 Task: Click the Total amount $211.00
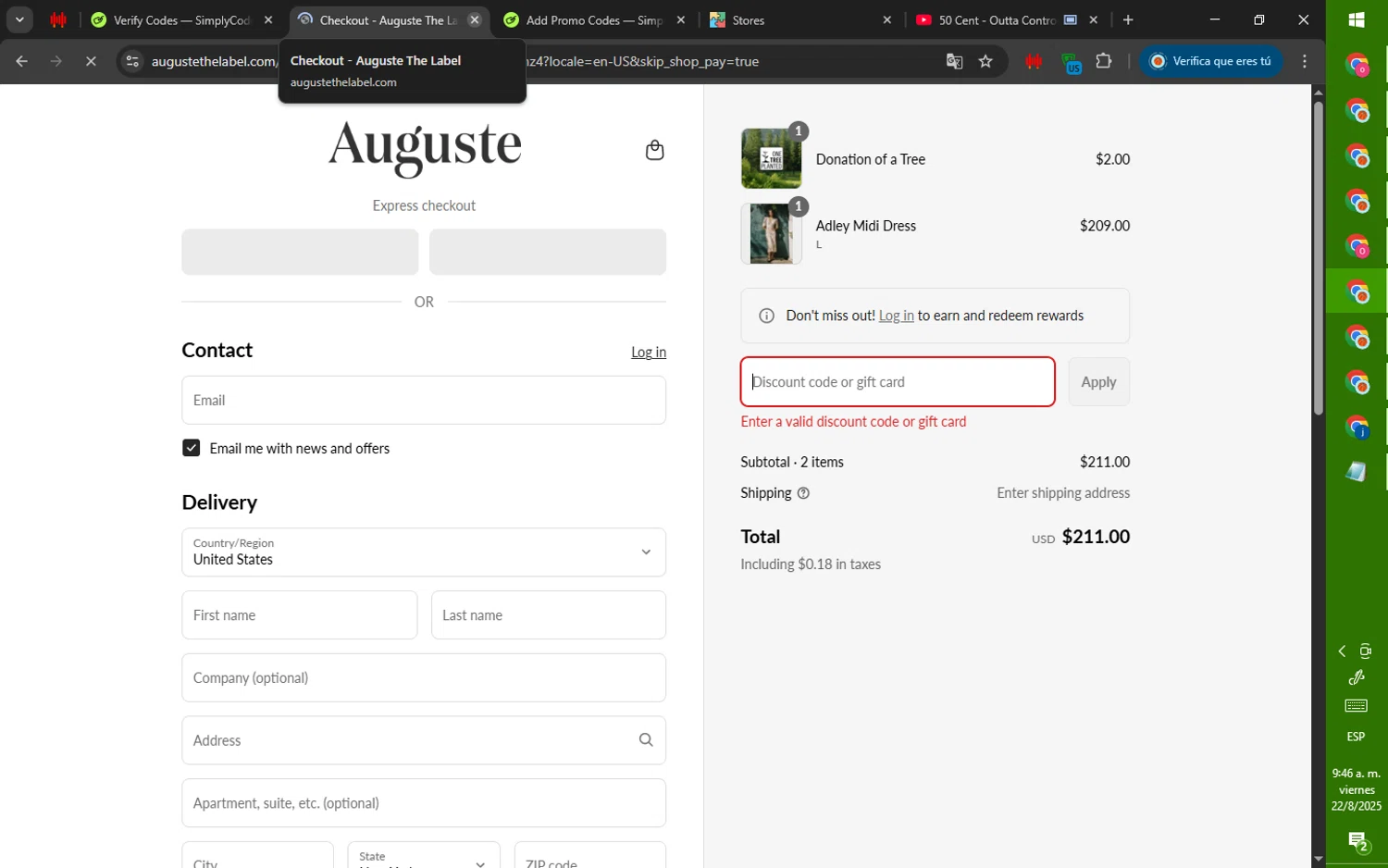pos(1096,537)
